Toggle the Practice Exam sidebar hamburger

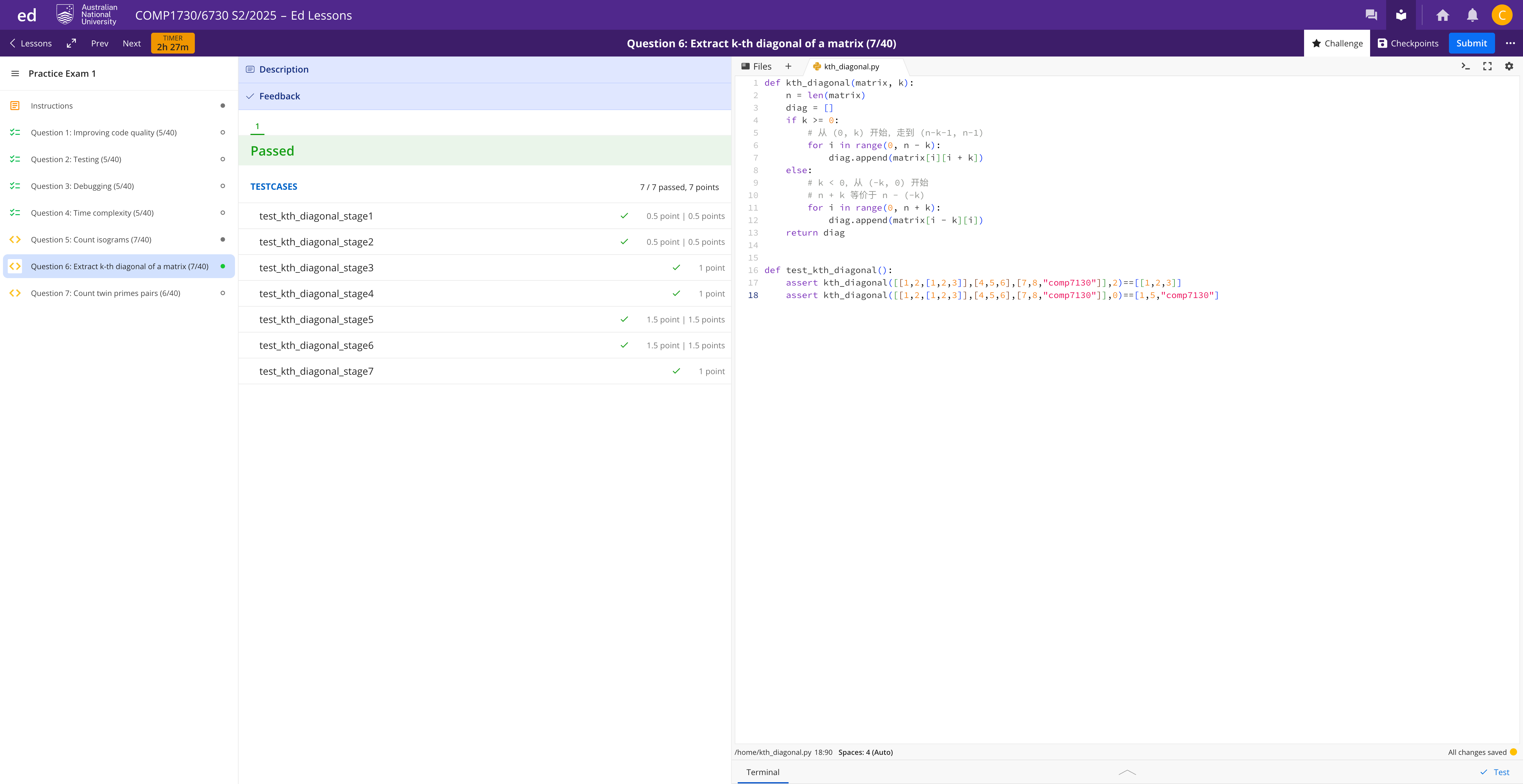(15, 73)
